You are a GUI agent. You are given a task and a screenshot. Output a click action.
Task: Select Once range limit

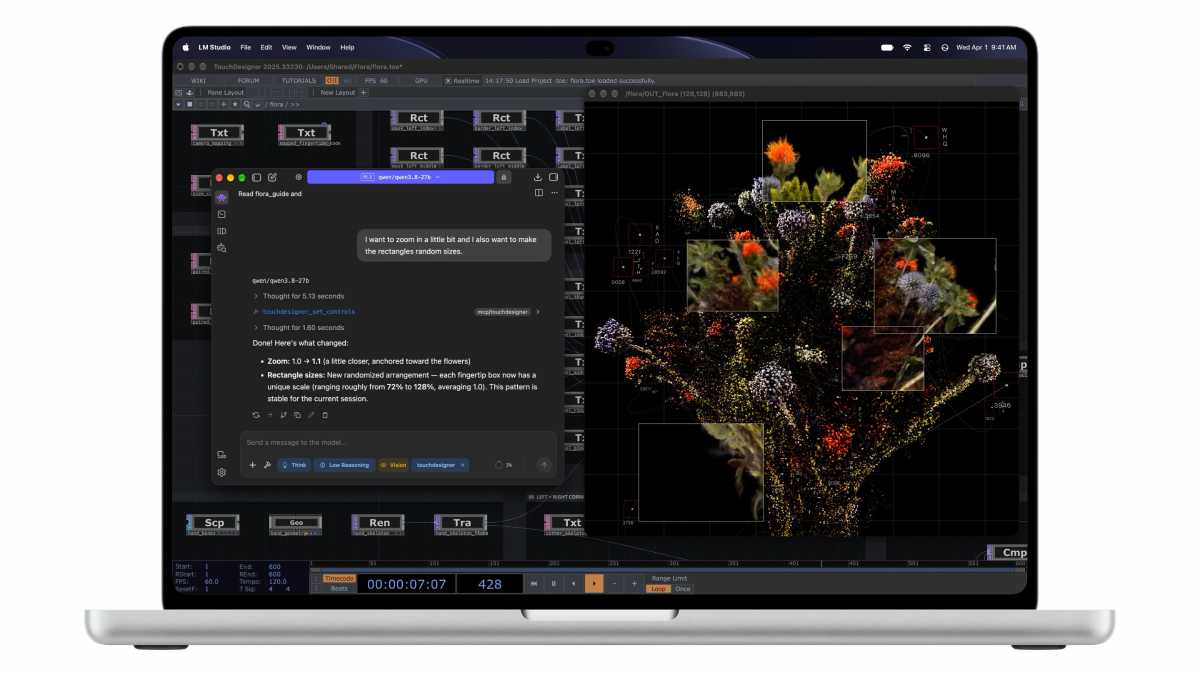[x=683, y=589]
